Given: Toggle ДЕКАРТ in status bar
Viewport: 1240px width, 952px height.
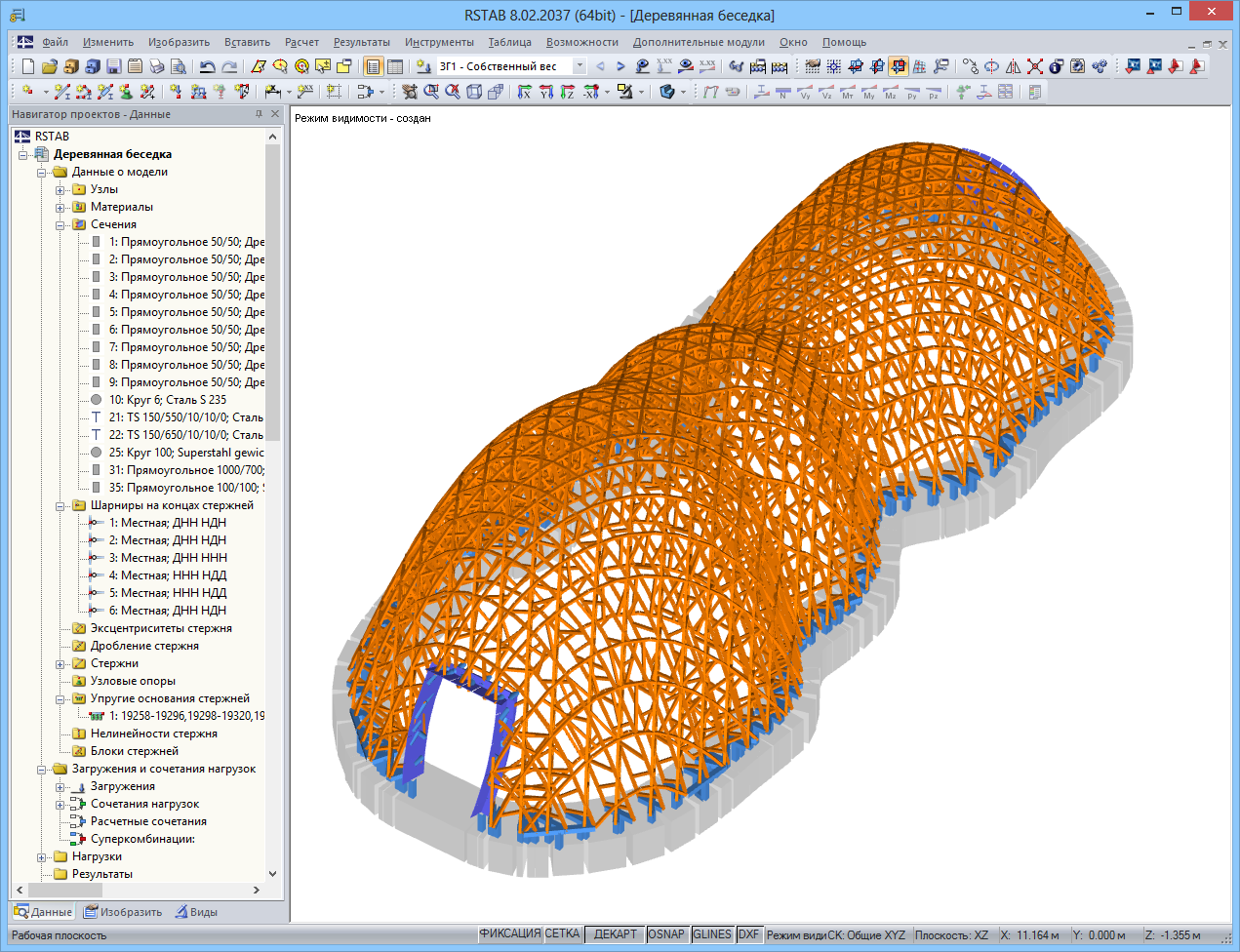Looking at the screenshot, I should (x=615, y=933).
